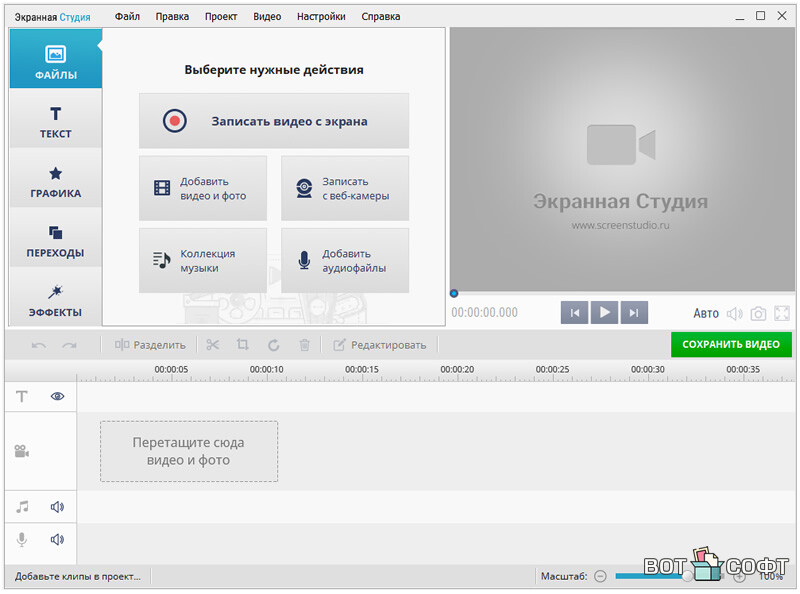
Task: Click the crop icon
Action: (243, 345)
